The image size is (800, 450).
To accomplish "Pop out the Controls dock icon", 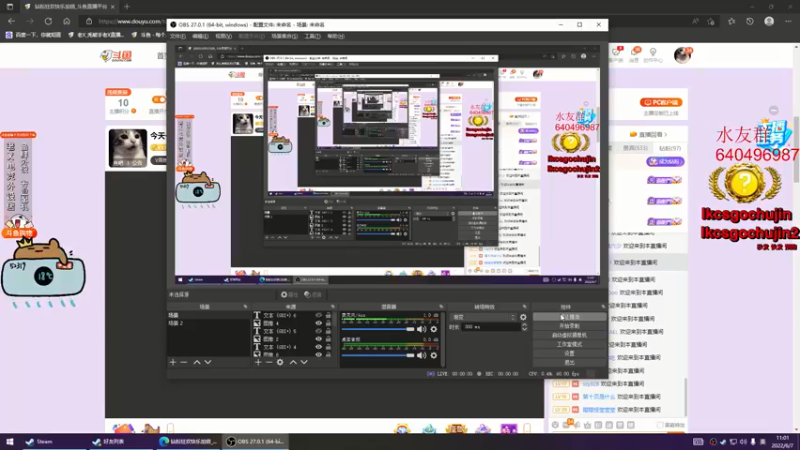I will (x=603, y=307).
